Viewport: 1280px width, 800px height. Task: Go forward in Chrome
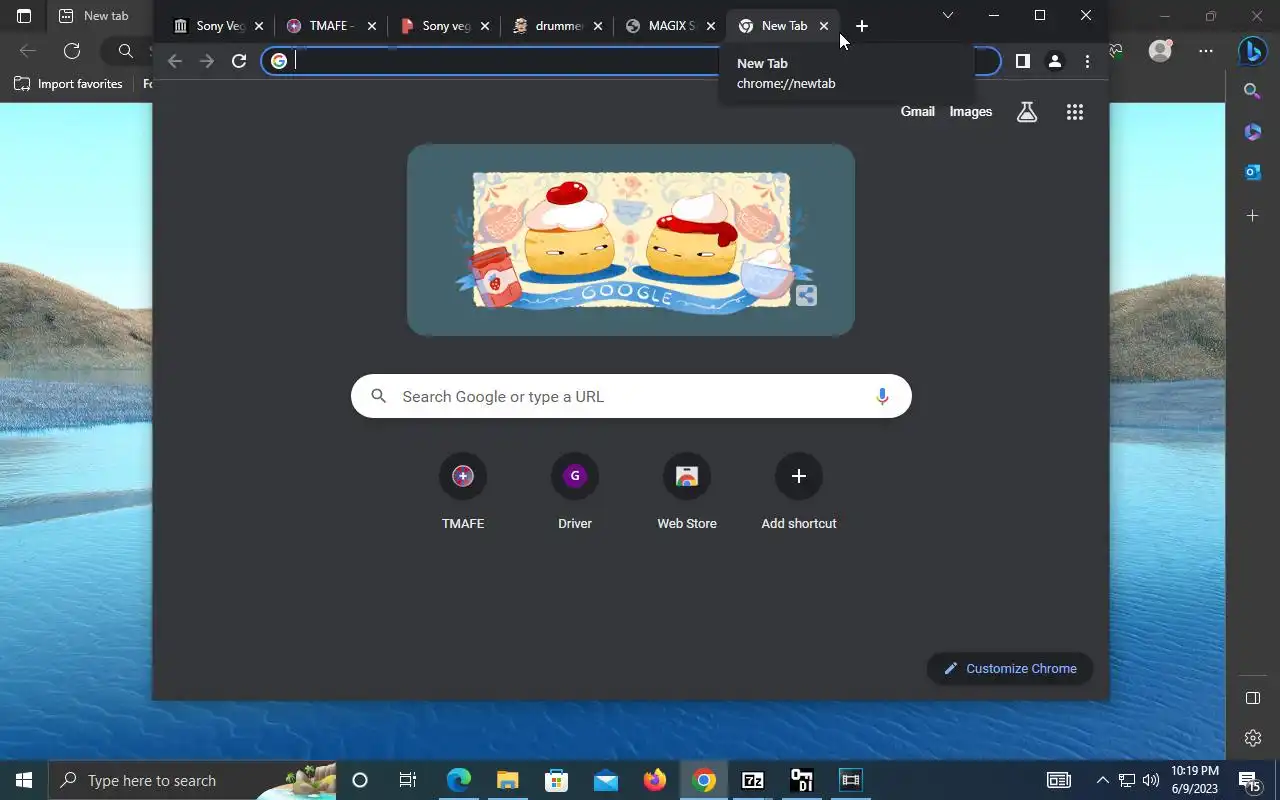click(207, 61)
